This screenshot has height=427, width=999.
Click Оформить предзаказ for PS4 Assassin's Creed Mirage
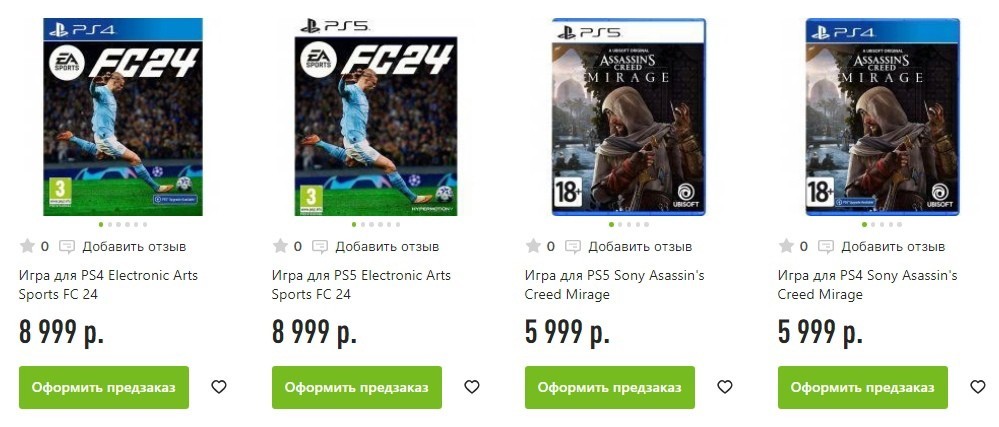point(863,387)
